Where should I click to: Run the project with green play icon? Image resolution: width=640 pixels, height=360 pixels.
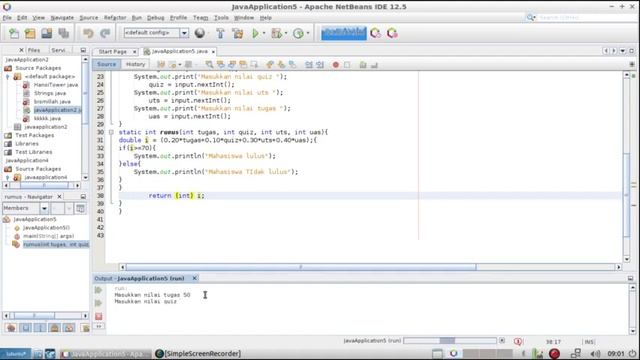point(256,33)
